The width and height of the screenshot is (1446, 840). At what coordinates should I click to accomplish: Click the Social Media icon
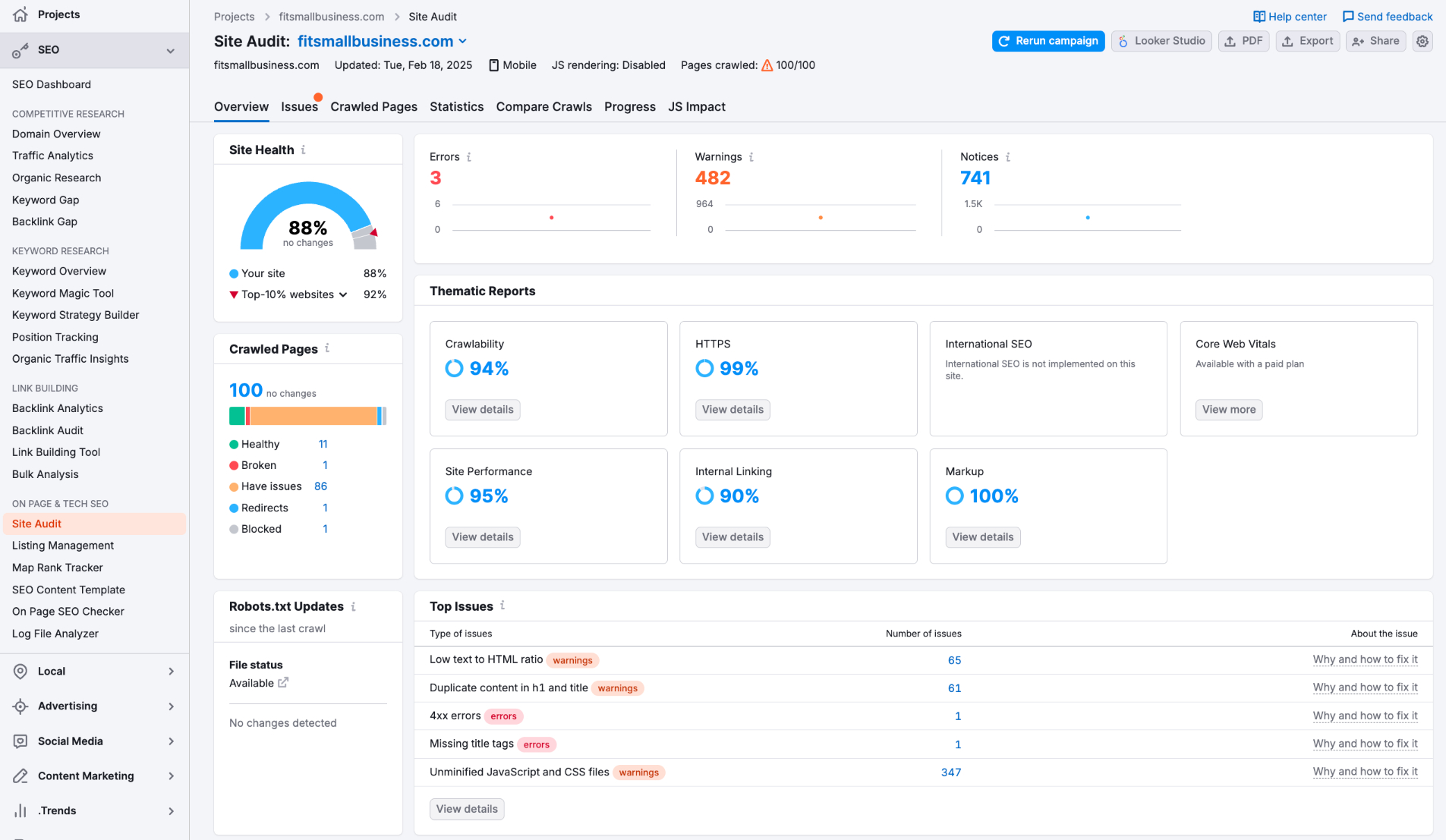pyautogui.click(x=20, y=741)
